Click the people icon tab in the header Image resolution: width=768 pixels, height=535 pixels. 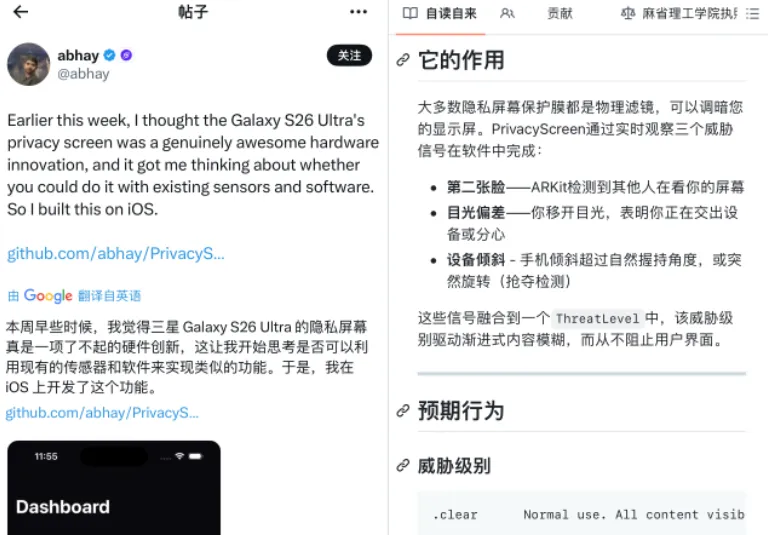[x=507, y=14]
